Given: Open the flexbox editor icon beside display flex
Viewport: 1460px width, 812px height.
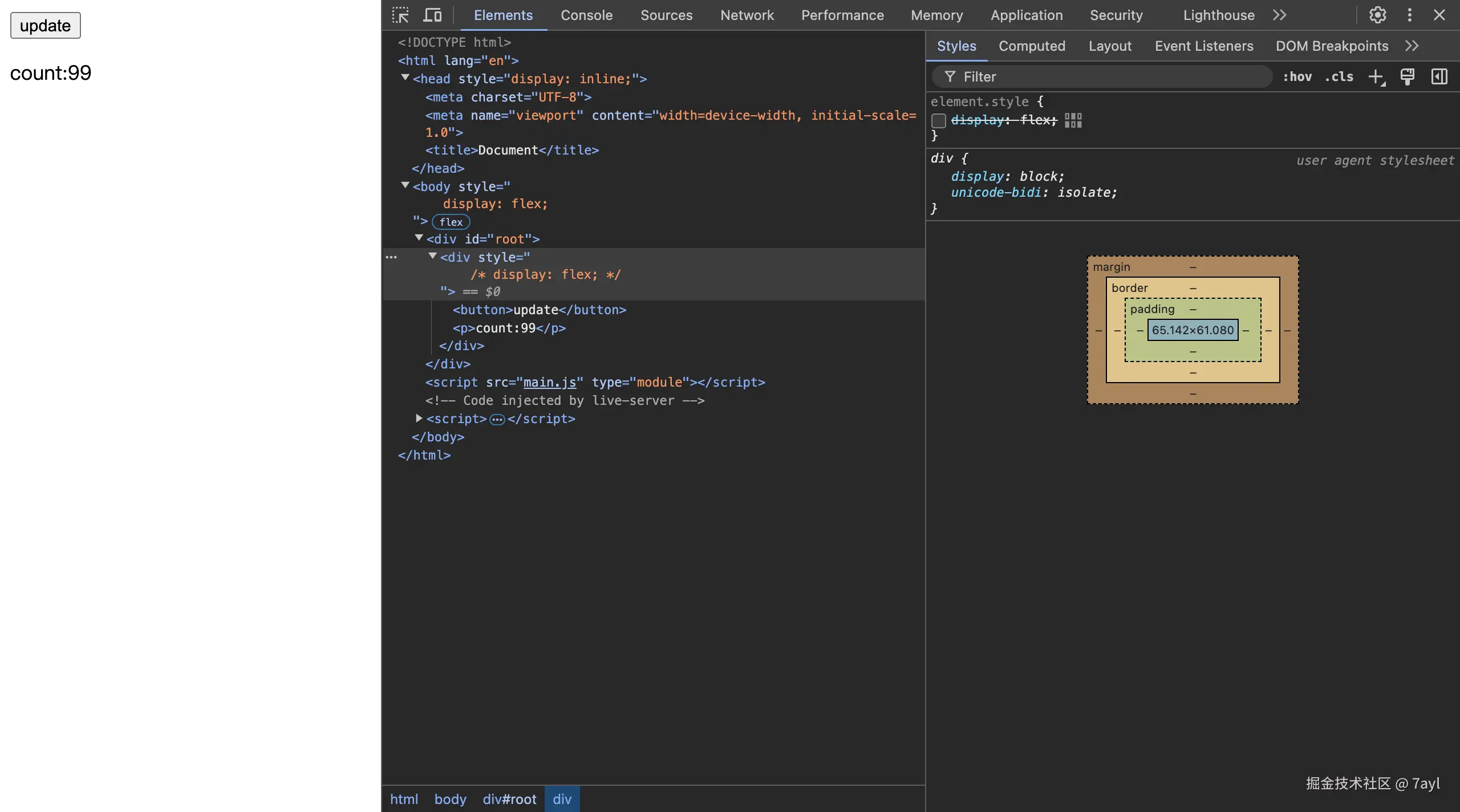Looking at the screenshot, I should click(1073, 120).
